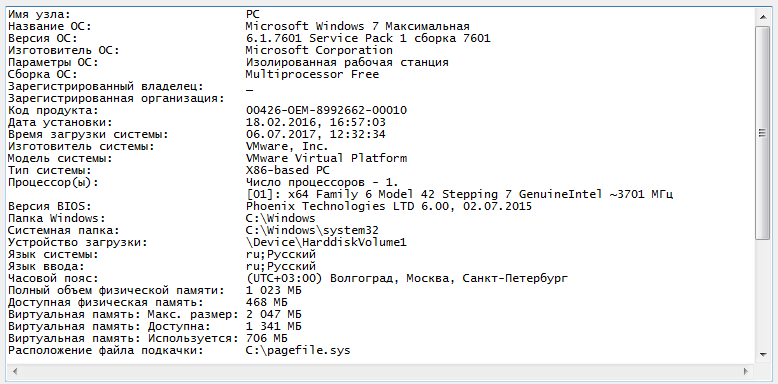The width and height of the screenshot is (778, 384).
Task: Click the vertical scrollbar thumb grip
Action: pos(763,133)
